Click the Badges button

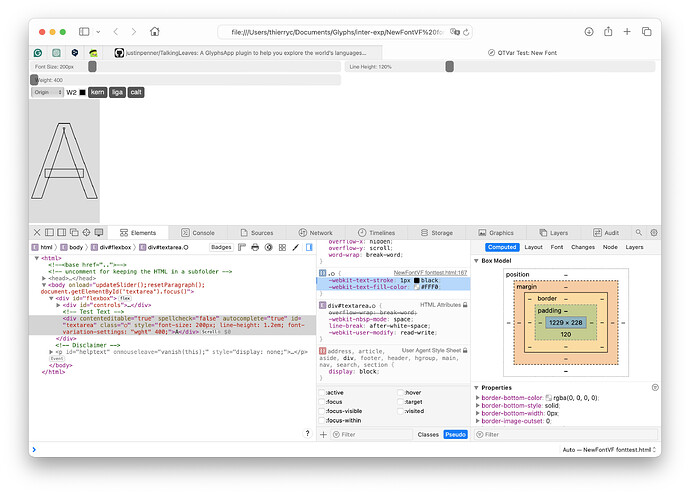click(x=221, y=247)
